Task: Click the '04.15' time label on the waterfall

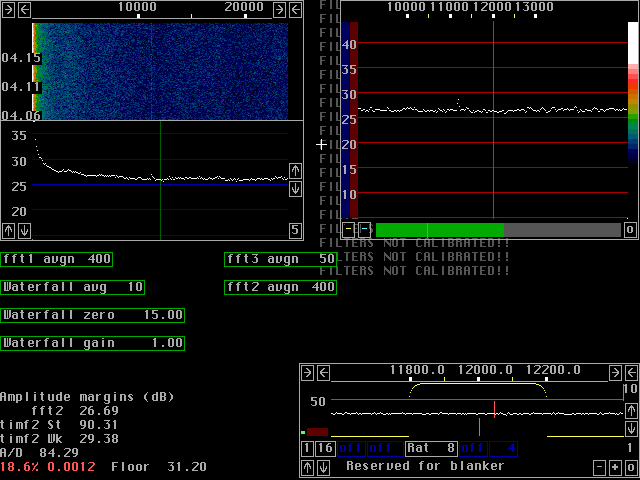Action: click(x=21, y=58)
